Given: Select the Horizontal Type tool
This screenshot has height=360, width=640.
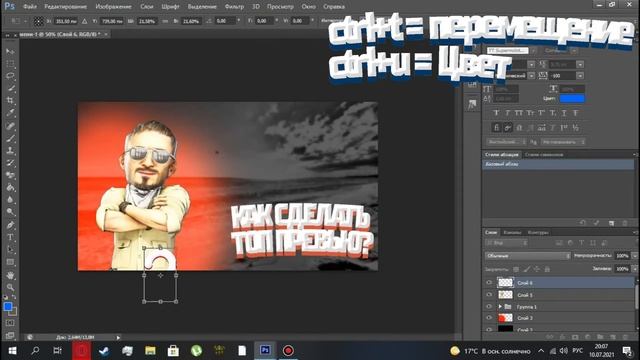Looking at the screenshot, I should tap(10, 238).
